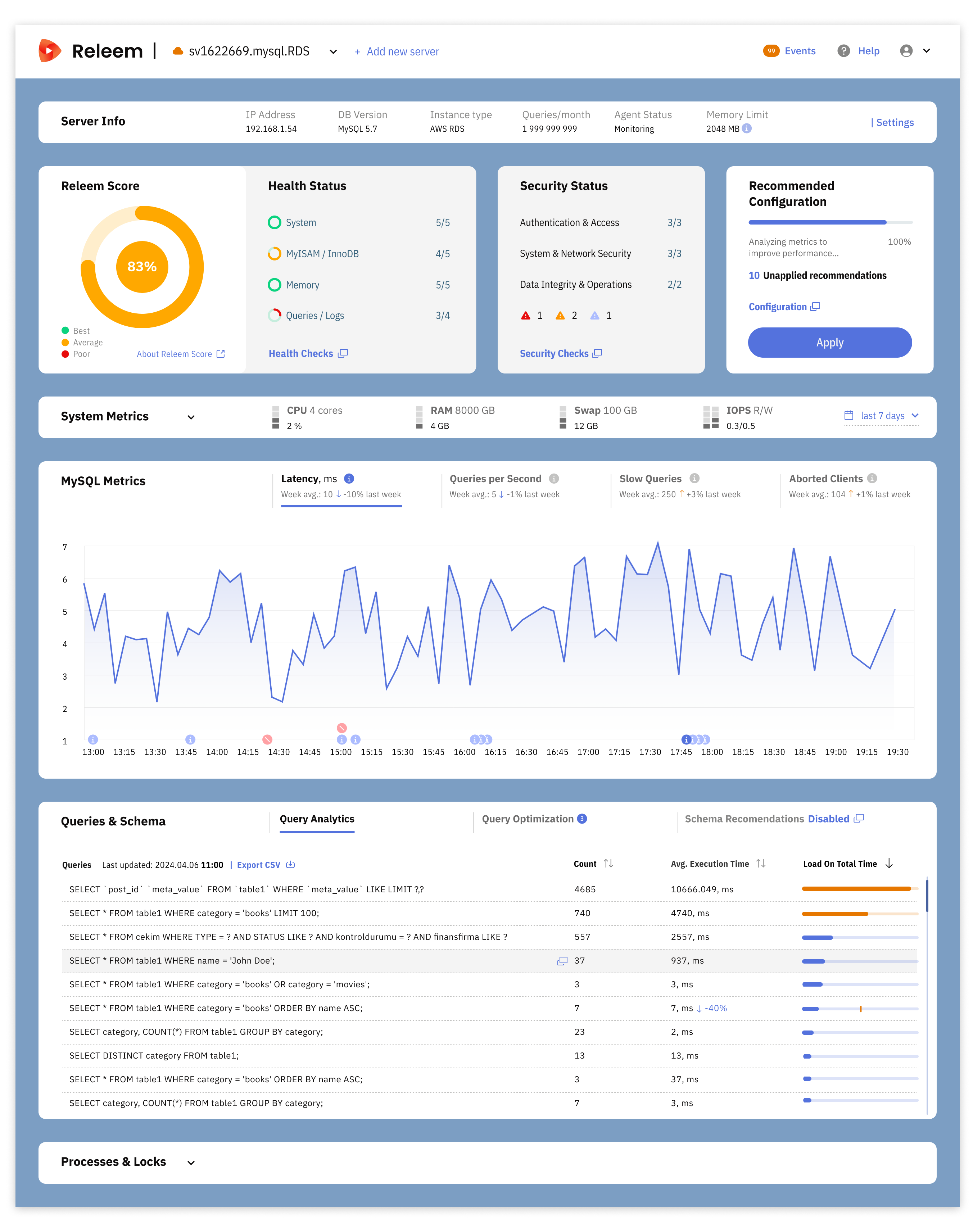Open About Releem Score link
This screenshot has height=1232, width=973.
click(x=175, y=354)
